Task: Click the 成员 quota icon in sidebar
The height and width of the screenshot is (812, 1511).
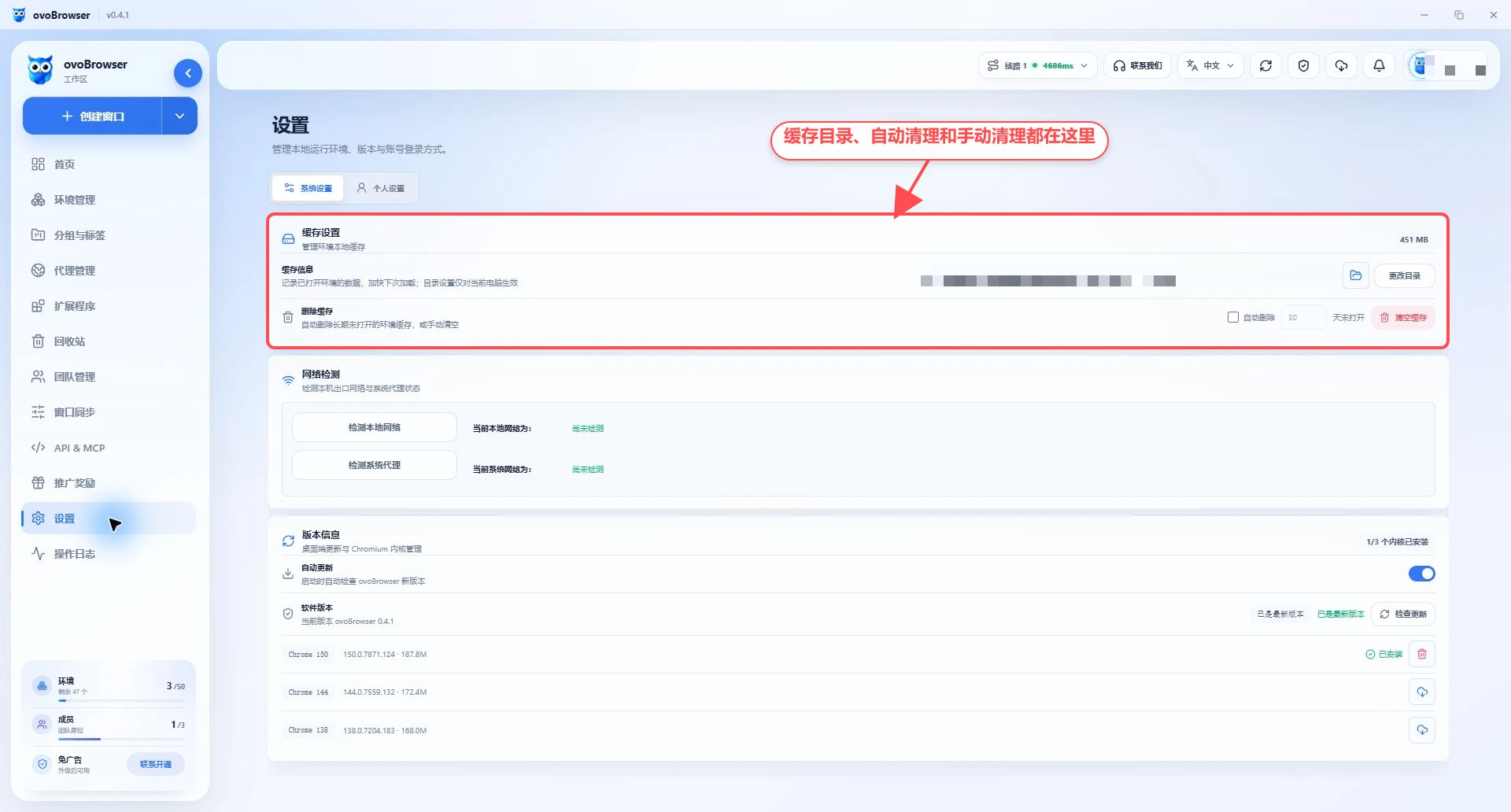Action: (x=42, y=724)
